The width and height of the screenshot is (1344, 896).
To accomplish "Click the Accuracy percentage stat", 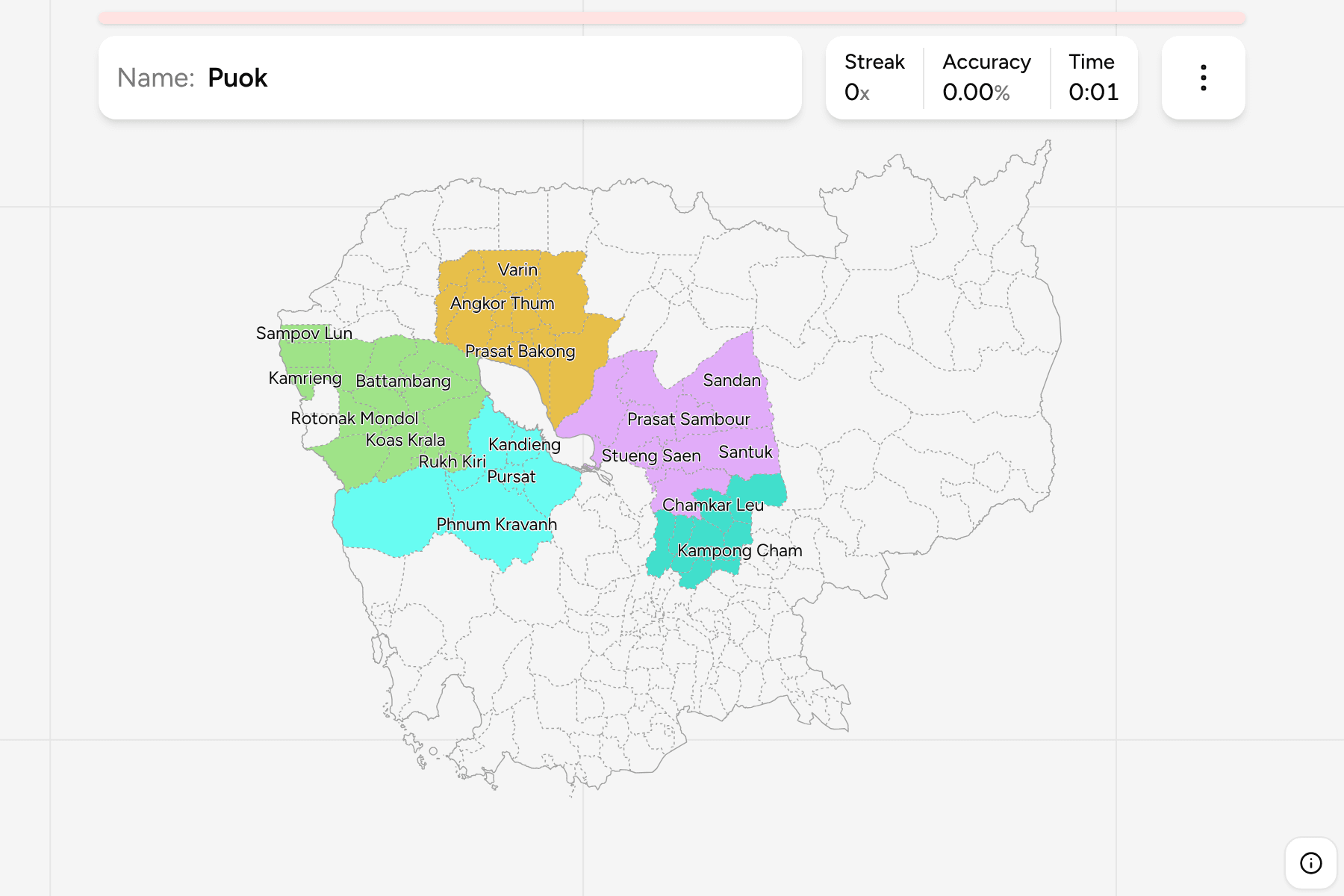I will 986,78.
